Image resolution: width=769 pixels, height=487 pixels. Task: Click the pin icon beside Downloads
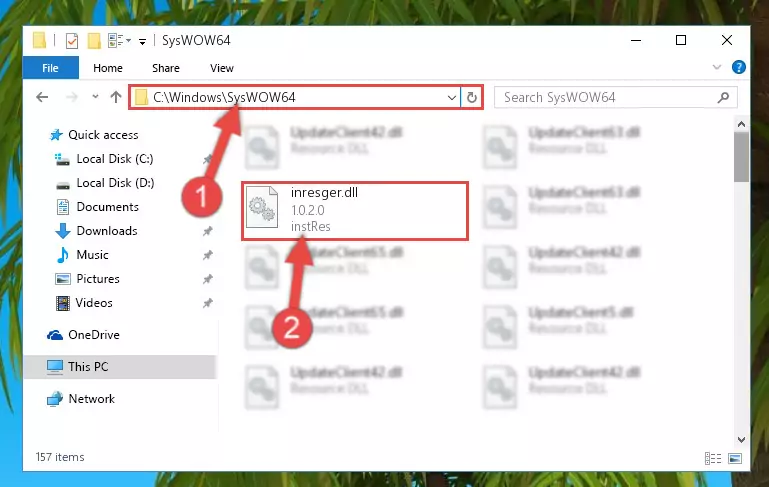pos(207,231)
